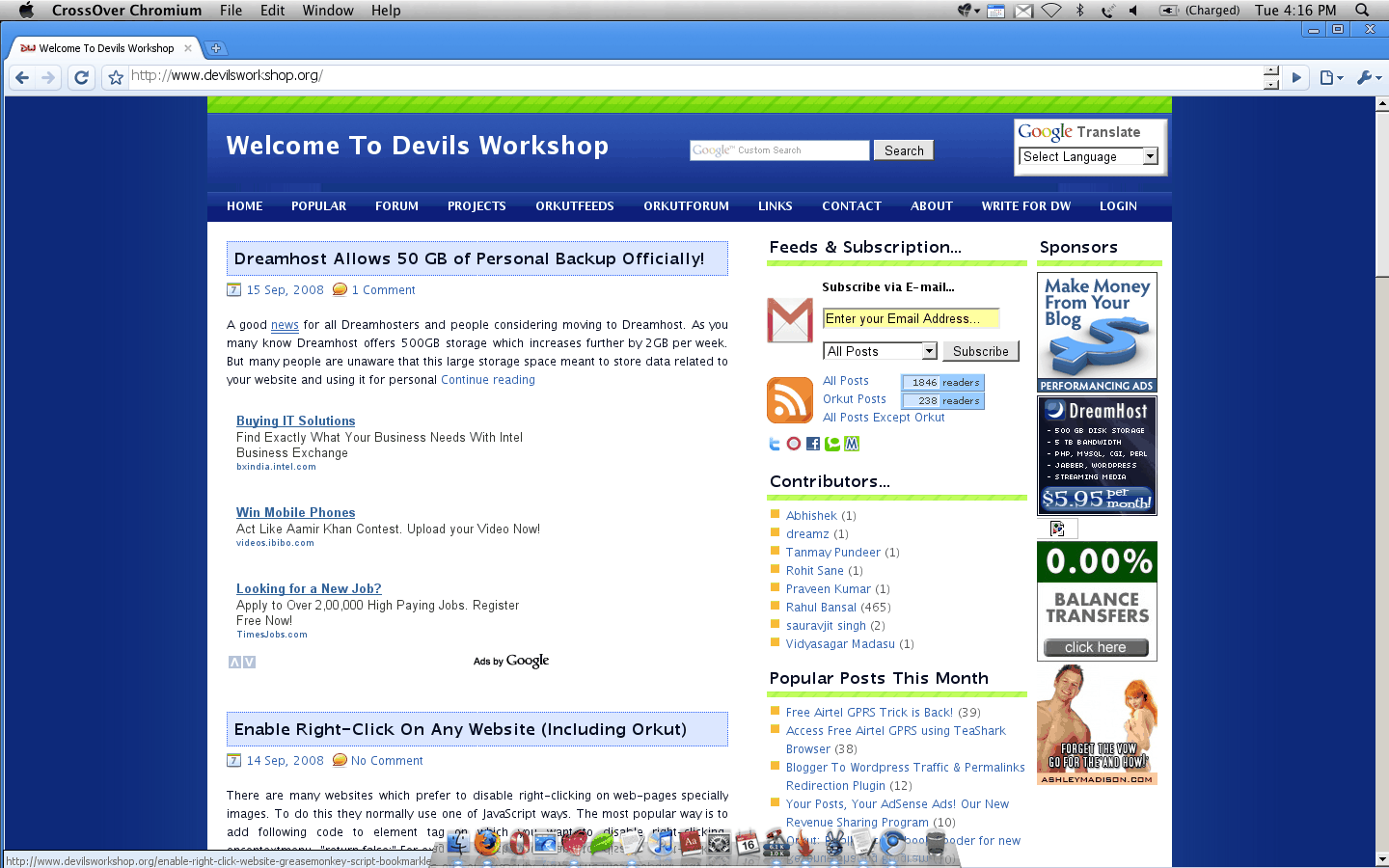Screen dimensions: 1389x868
Task: Click the Go arrow beside address bar
Action: tap(1296, 77)
